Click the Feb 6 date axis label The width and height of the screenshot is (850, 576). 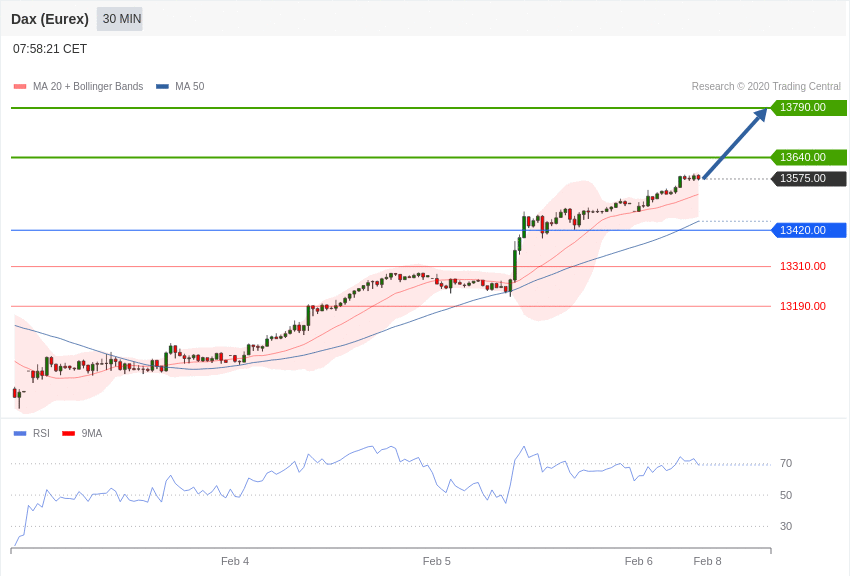(639, 561)
